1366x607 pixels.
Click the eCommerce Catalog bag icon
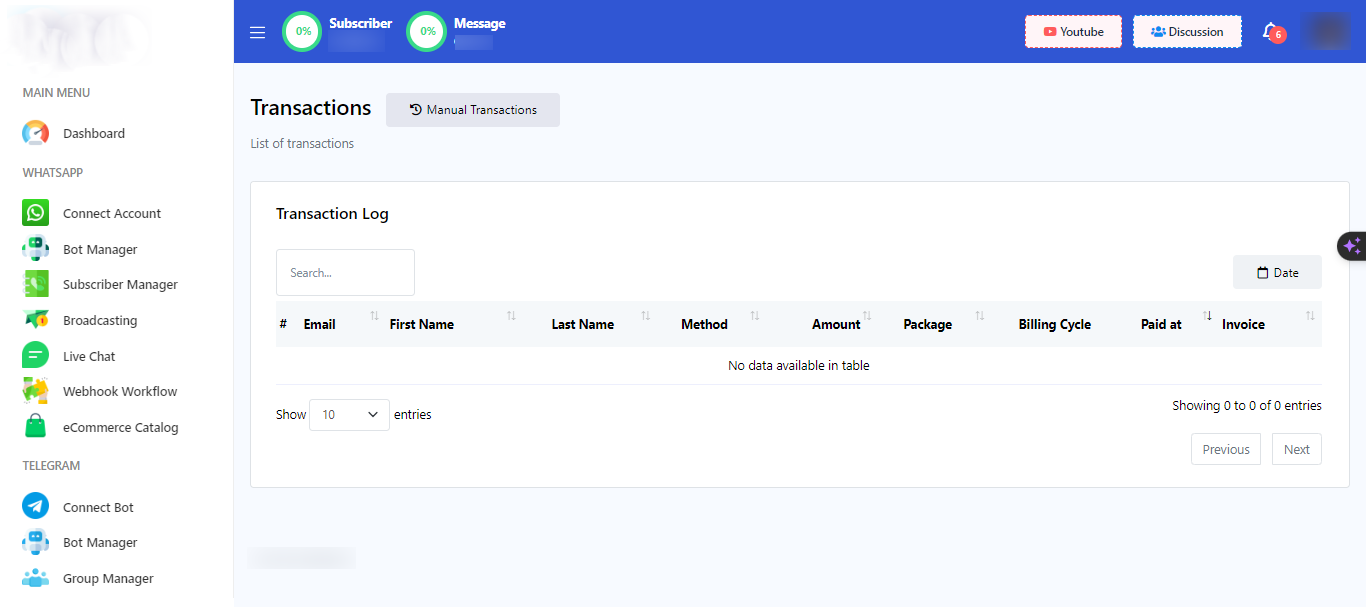36,427
